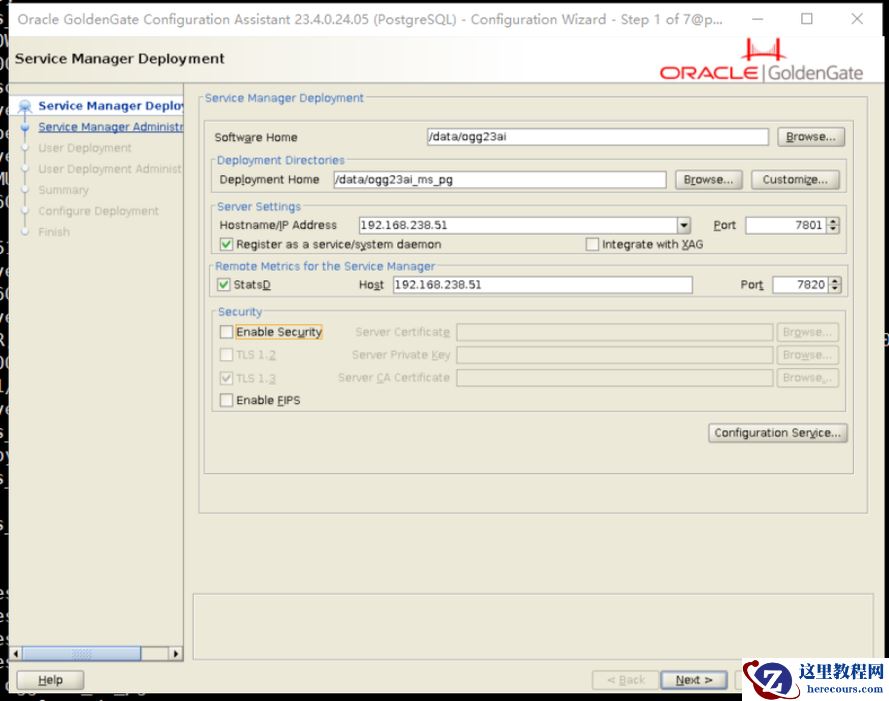This screenshot has width=889, height=701.
Task: Increase Server Settings port with up arrow
Action: tap(834, 221)
